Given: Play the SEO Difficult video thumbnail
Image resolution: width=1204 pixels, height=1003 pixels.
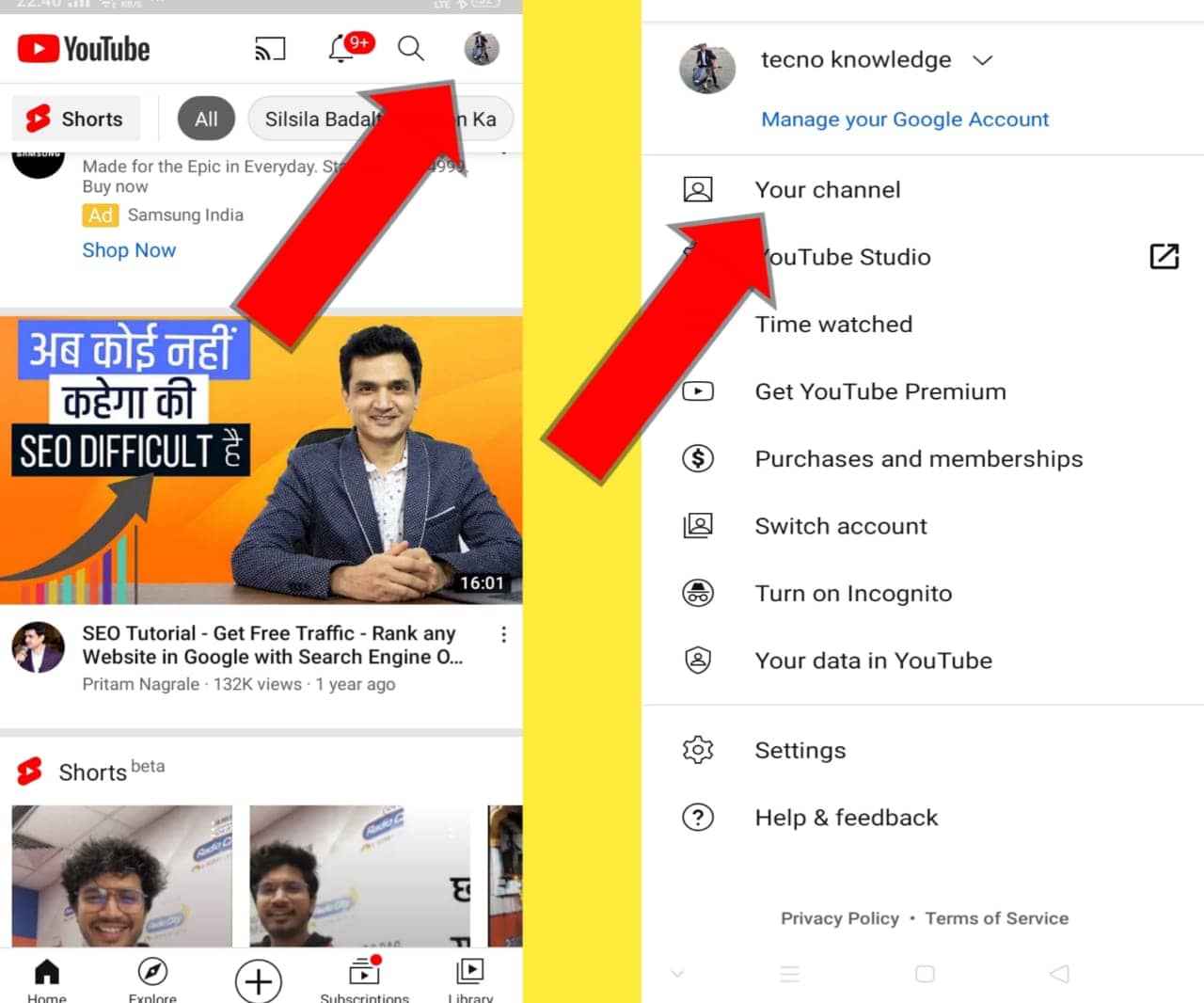Looking at the screenshot, I should 261,460.
